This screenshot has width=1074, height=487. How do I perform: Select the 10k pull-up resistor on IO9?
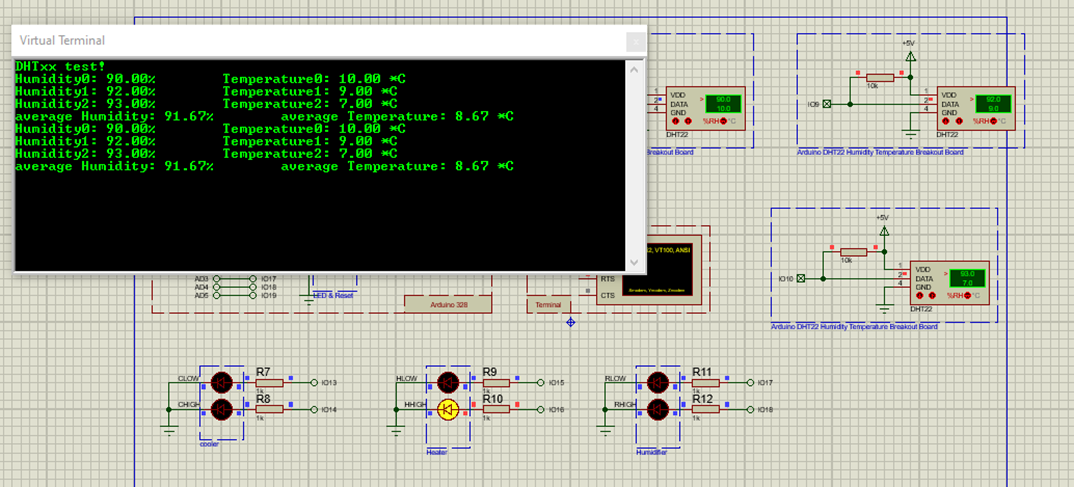[x=880, y=77]
